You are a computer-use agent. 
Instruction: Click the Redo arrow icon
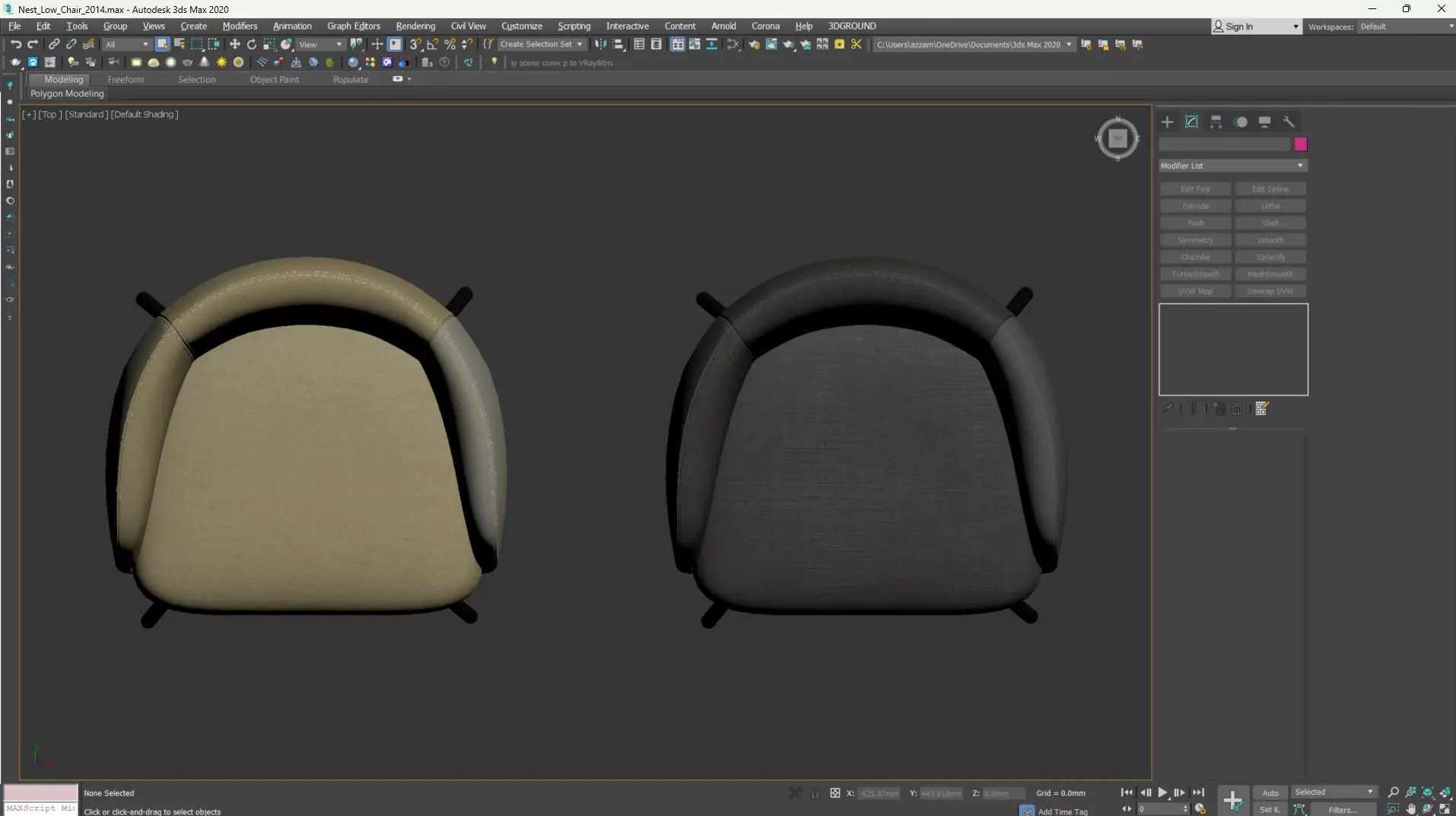[x=33, y=44]
